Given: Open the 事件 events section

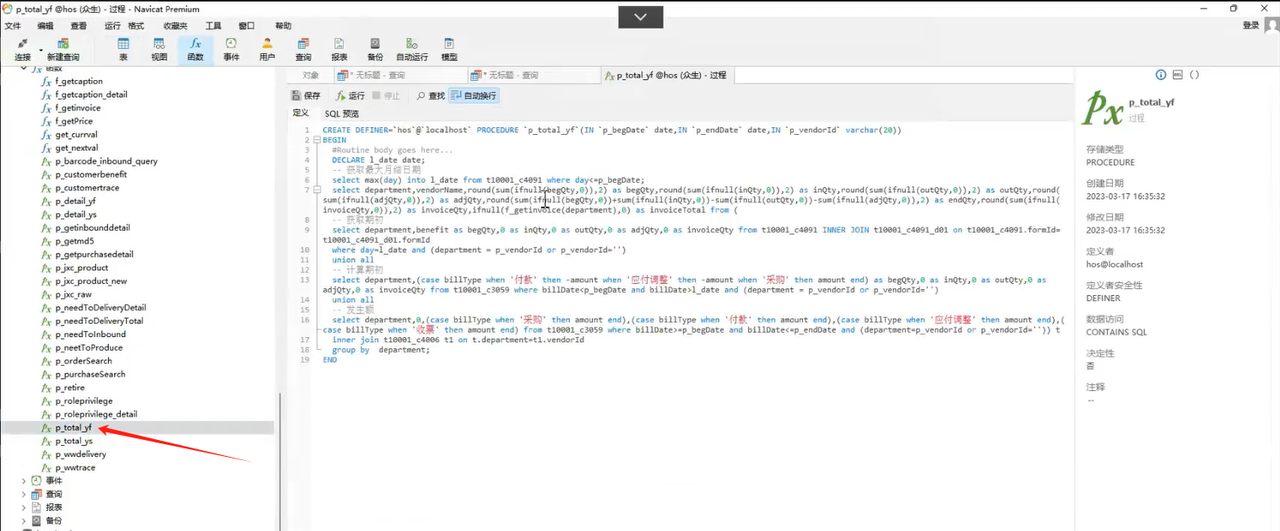Looking at the screenshot, I should point(231,49).
